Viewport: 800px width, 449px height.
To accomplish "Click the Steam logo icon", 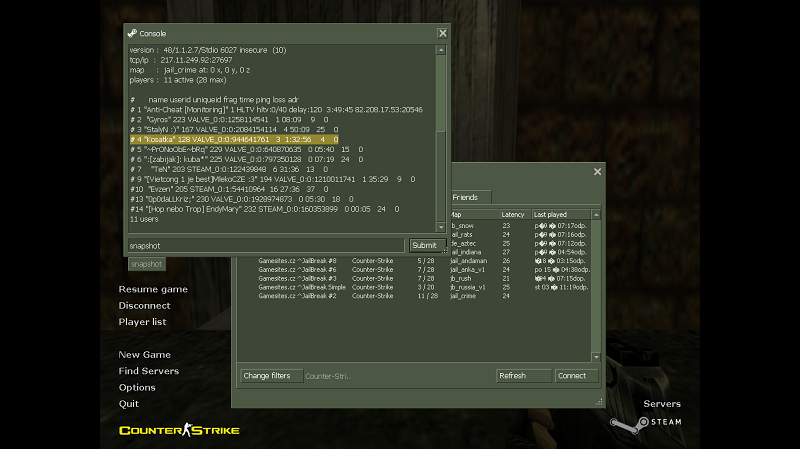I will pyautogui.click(x=629, y=424).
